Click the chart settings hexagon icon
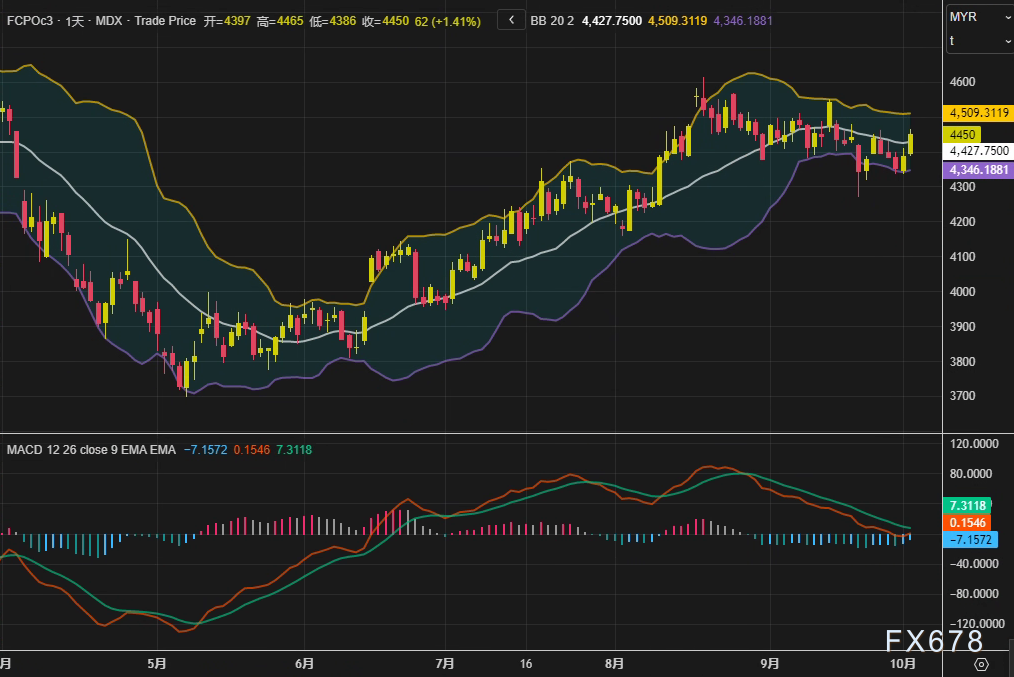The image size is (1014, 677). pos(981,664)
